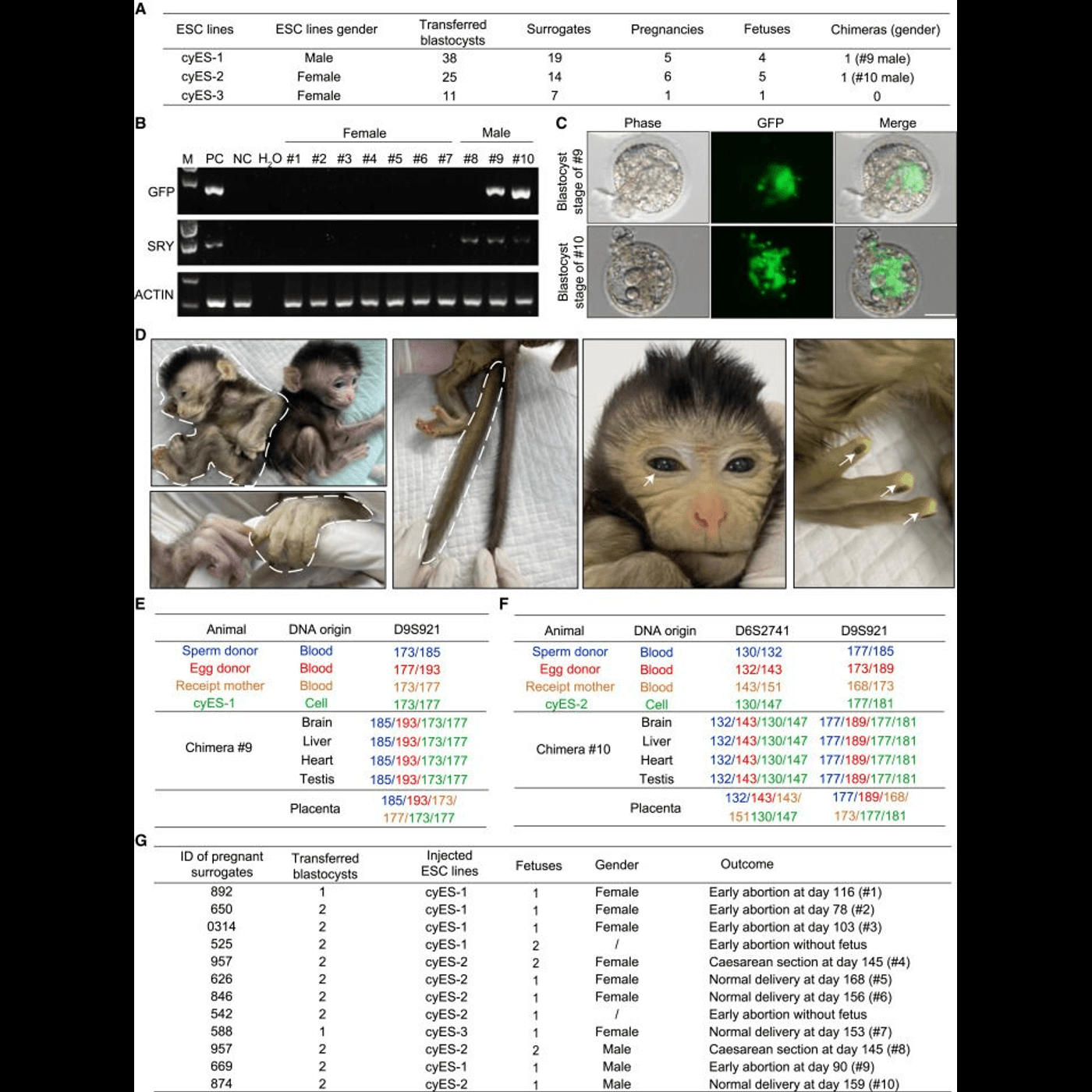Click the GFP image of blastocyst #10
Viewport: 1092px width, 1092px height.
pos(771,272)
